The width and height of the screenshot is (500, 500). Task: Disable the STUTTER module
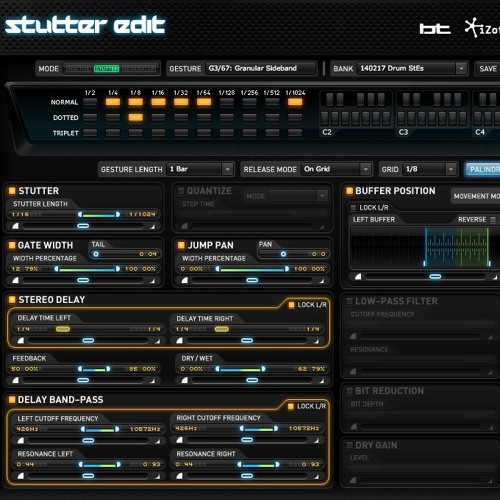pyautogui.click(x=12, y=191)
